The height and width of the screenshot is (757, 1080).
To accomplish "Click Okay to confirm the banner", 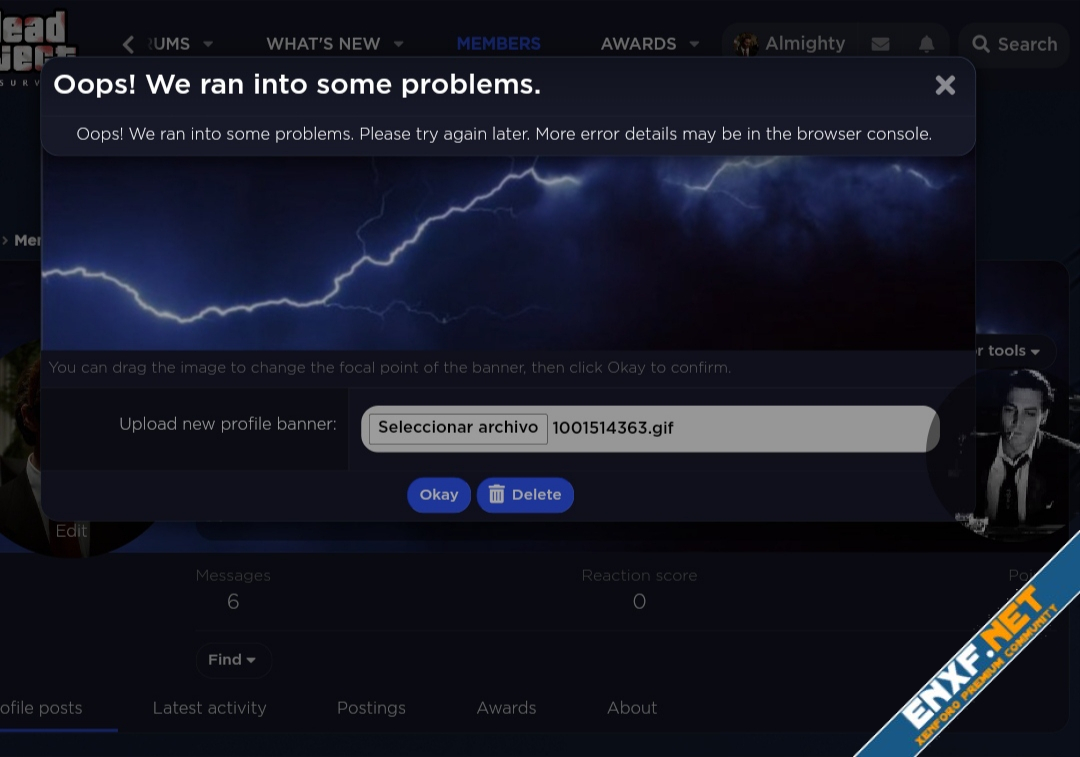I will click(438, 495).
